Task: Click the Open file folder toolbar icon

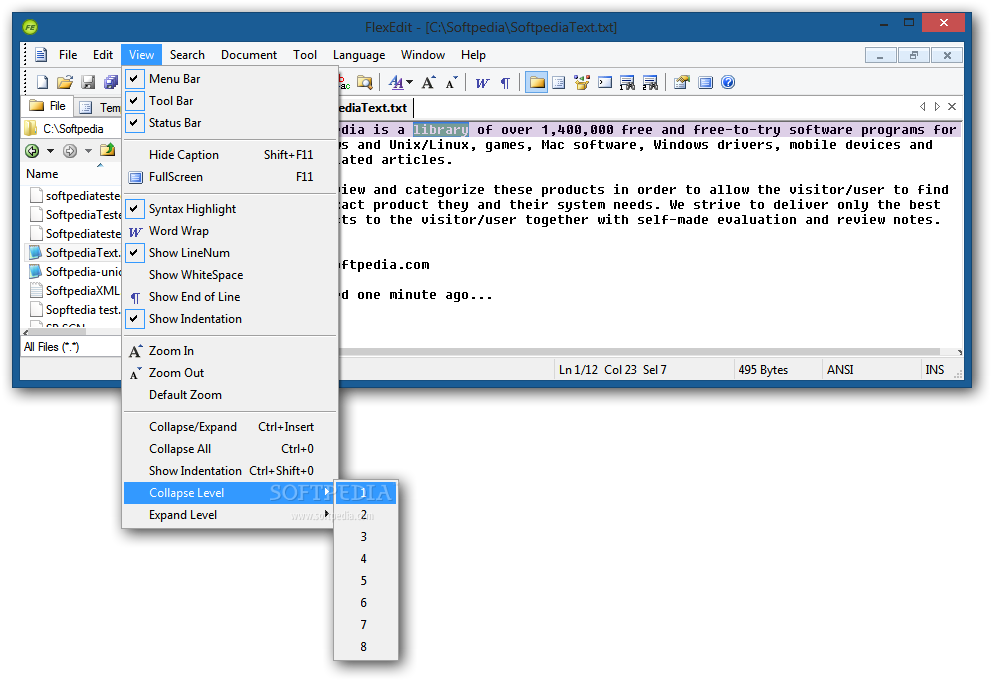Action: coord(65,82)
